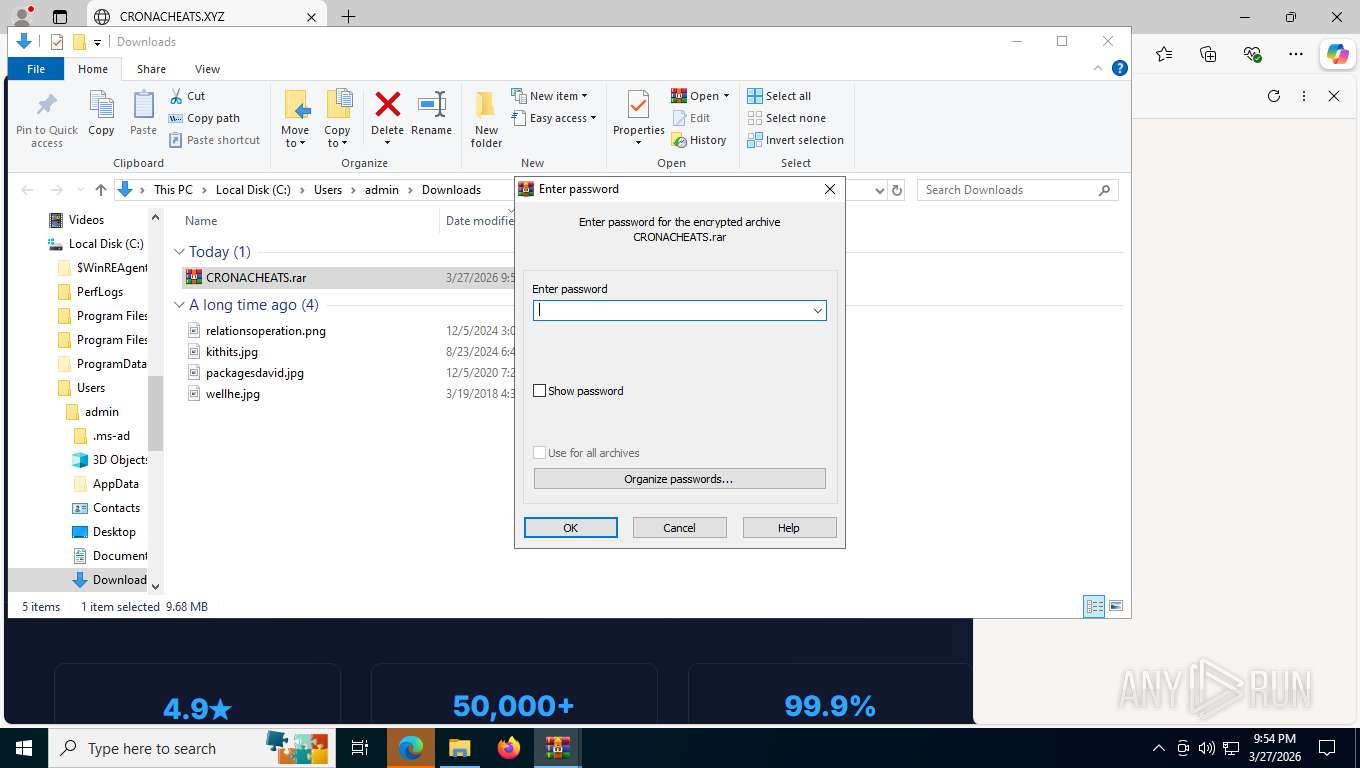Click Users in the address breadcrumb

click(x=328, y=190)
